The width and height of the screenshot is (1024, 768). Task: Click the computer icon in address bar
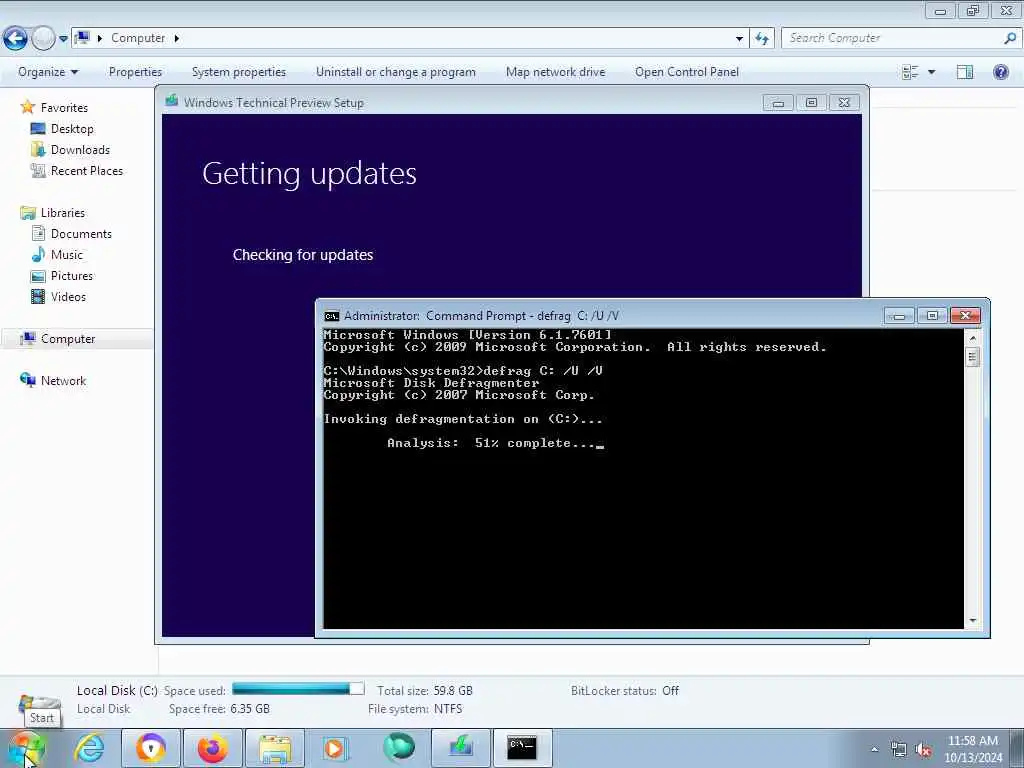[82, 37]
